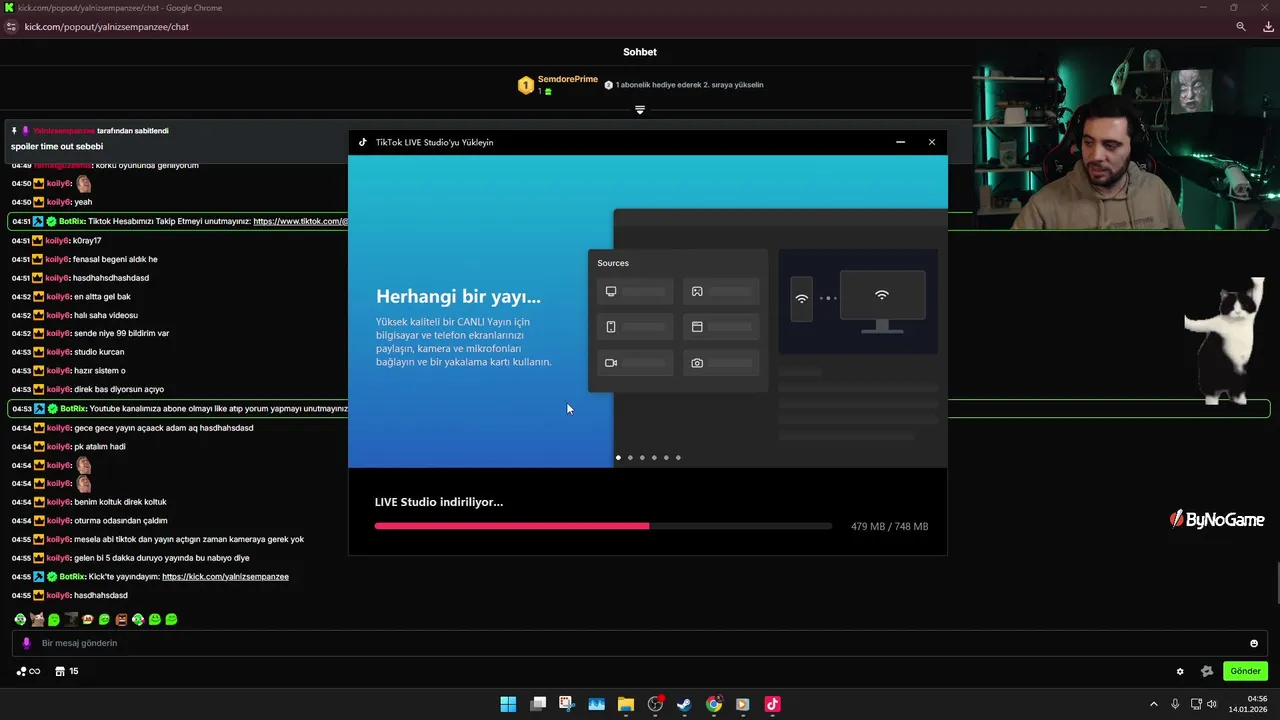Click Chrome download icon in toolbar

coord(1268,27)
